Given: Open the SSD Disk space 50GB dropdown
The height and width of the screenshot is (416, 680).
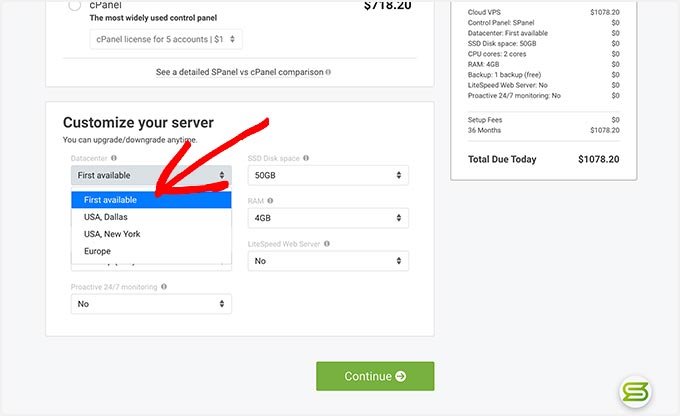Looking at the screenshot, I should (328, 175).
